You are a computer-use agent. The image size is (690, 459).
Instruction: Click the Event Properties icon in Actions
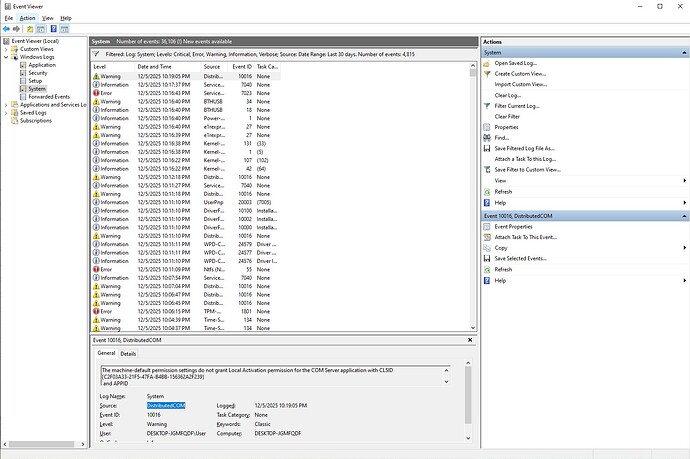coord(487,226)
